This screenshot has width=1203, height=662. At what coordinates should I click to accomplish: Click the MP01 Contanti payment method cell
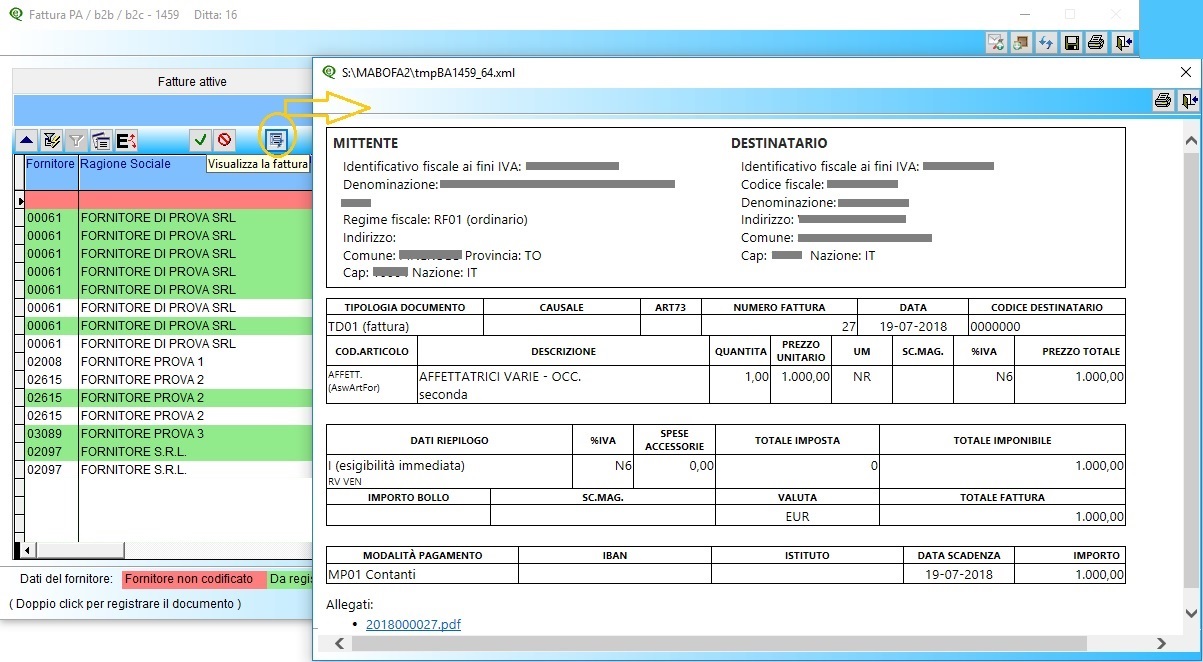[422, 575]
